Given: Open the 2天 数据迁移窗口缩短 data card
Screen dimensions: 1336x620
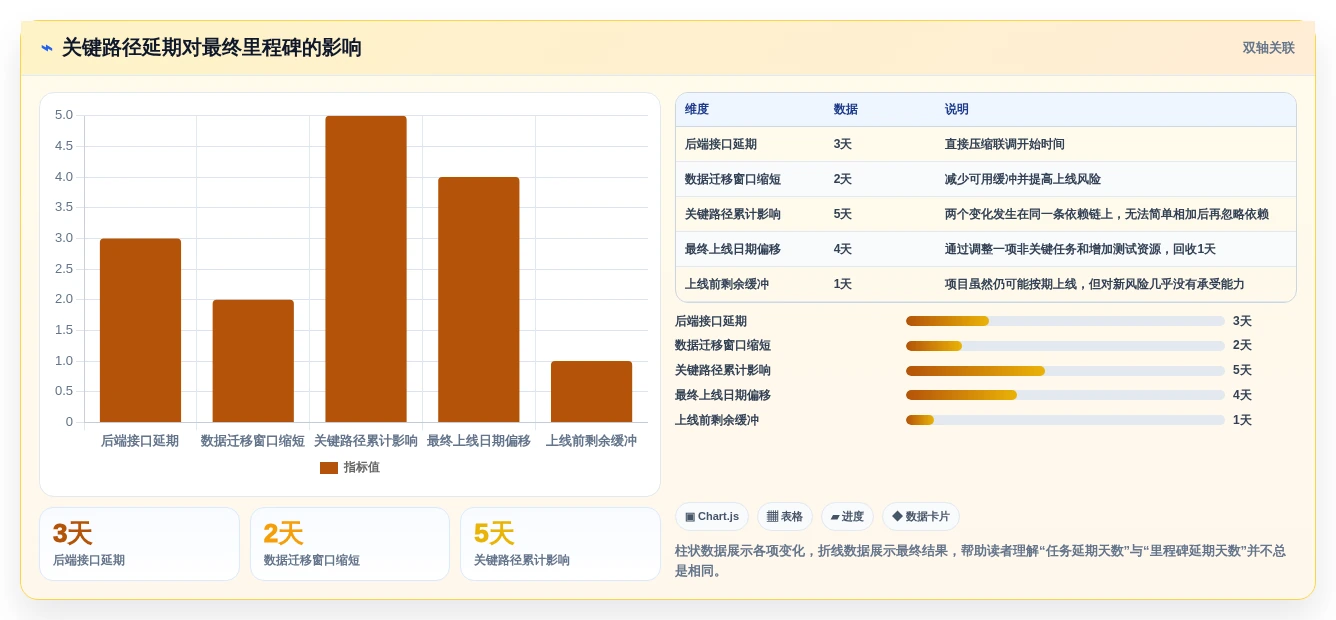Looking at the screenshot, I should (x=350, y=544).
